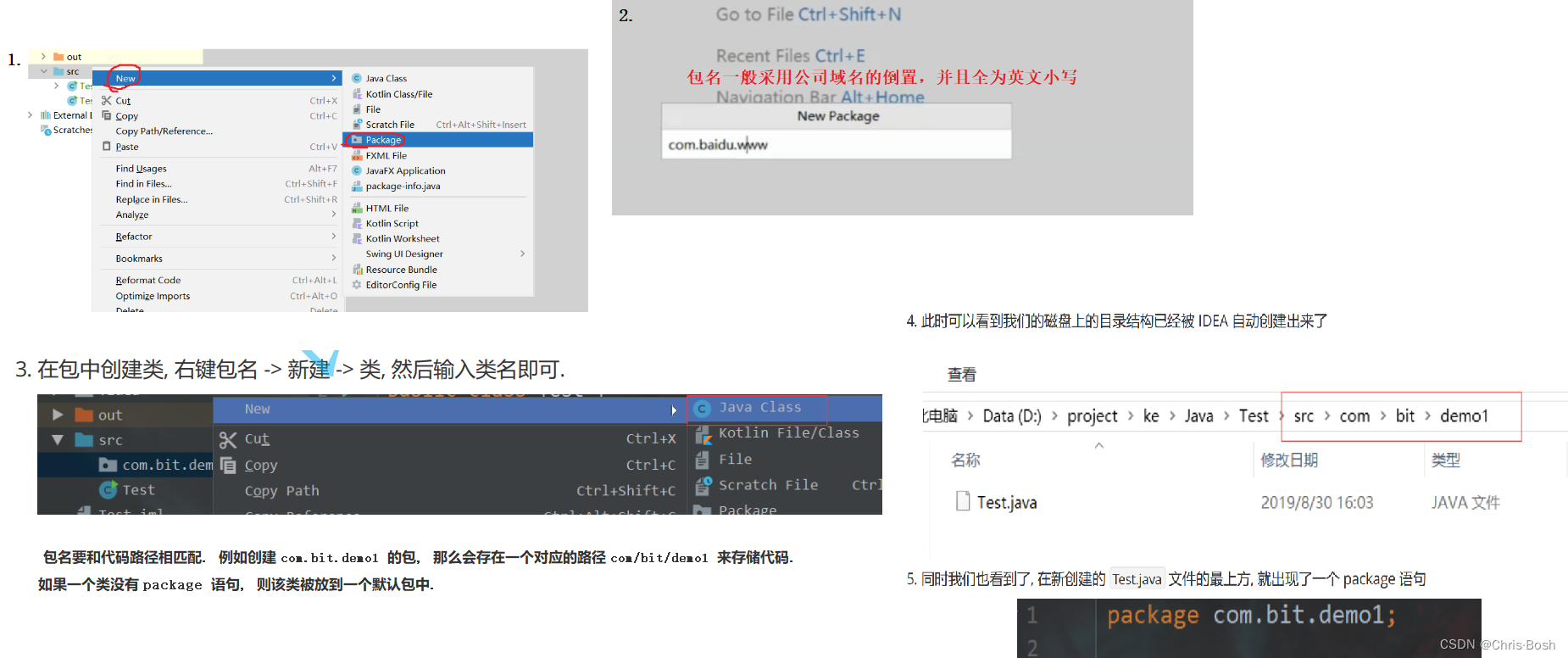The width and height of the screenshot is (1568, 658).
Task: Click the Java Class icon in the dark submenu
Action: coord(702,409)
